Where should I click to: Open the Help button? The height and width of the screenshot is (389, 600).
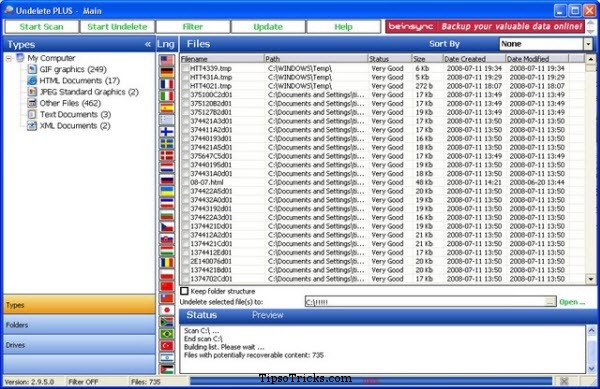(343, 27)
